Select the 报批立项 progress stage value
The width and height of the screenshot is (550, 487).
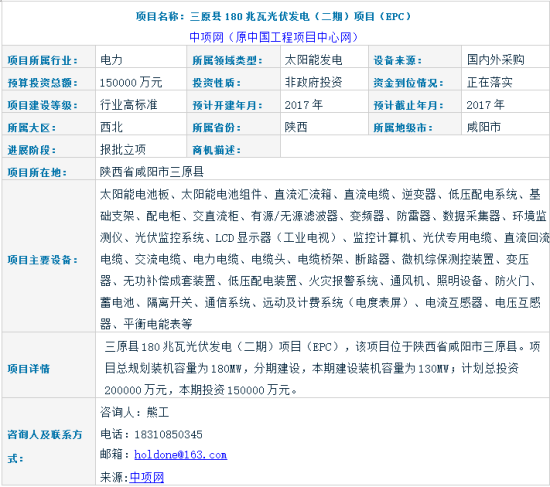[x=123, y=150]
